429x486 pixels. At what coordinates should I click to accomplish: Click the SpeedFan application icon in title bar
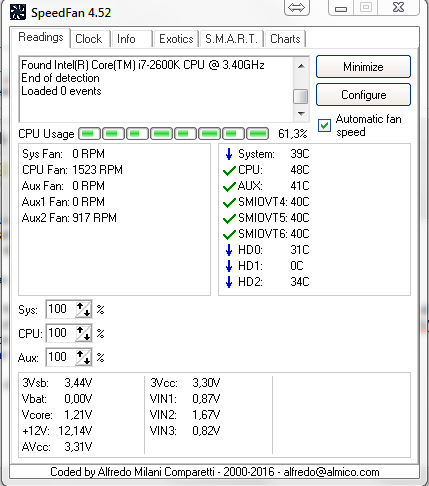click(x=18, y=12)
